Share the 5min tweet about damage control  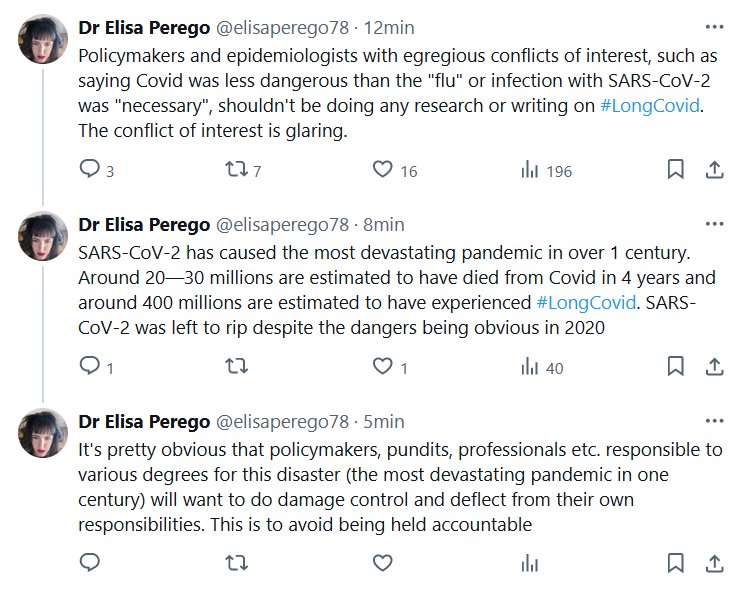pos(714,564)
